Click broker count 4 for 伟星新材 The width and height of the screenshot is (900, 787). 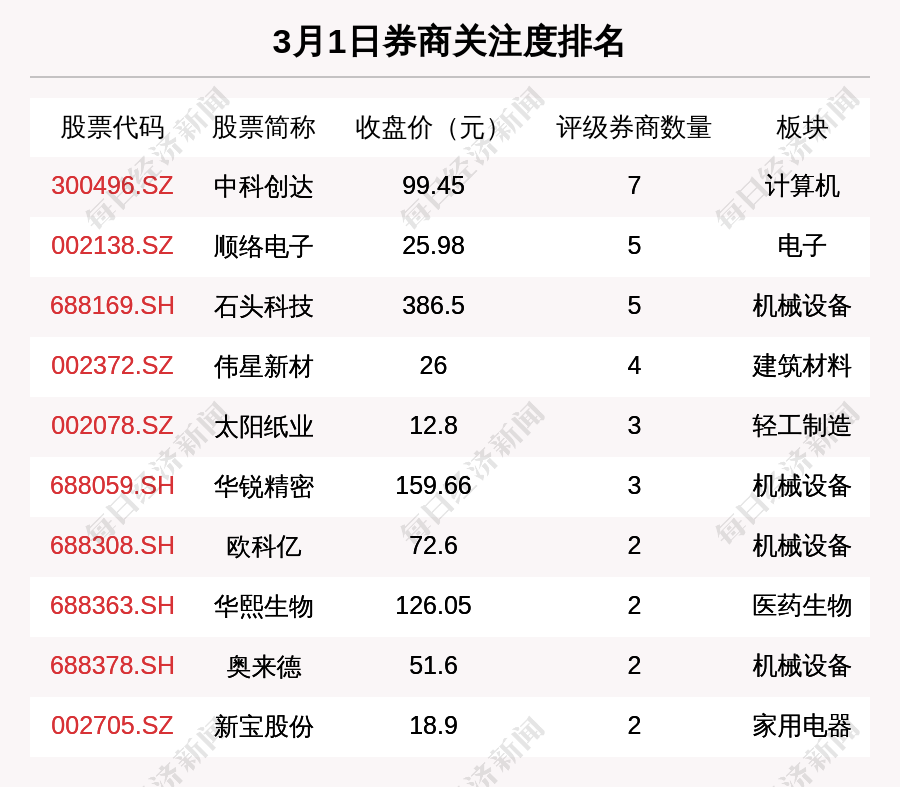pyautogui.click(x=634, y=366)
